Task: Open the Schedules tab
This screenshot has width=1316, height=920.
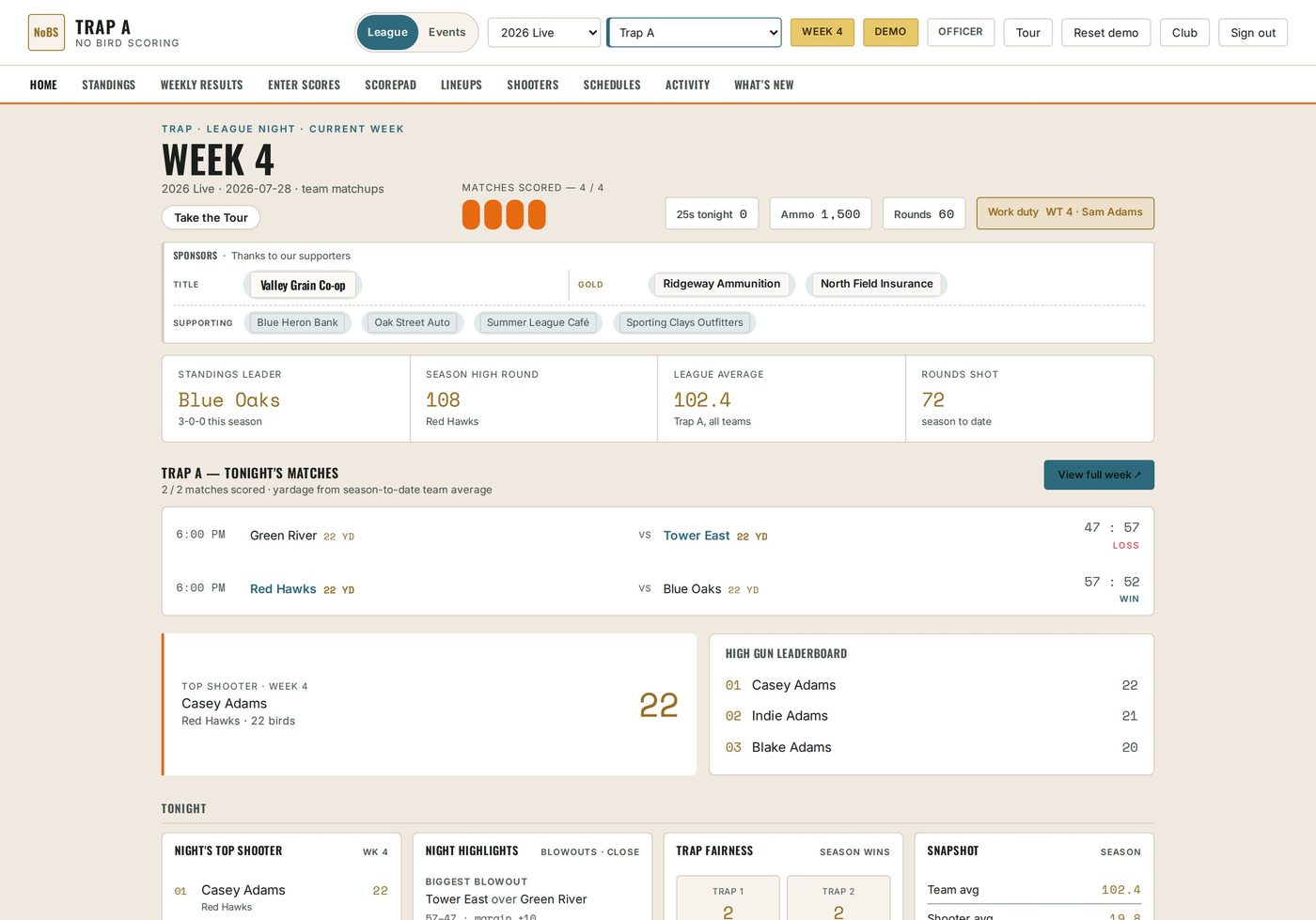Action: click(612, 85)
